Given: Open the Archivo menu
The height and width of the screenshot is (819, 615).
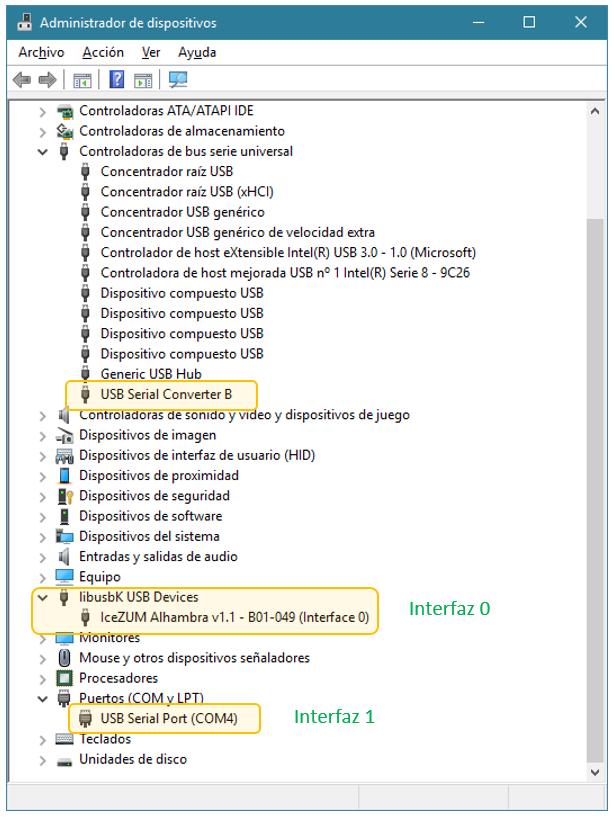Looking at the screenshot, I should (41, 52).
